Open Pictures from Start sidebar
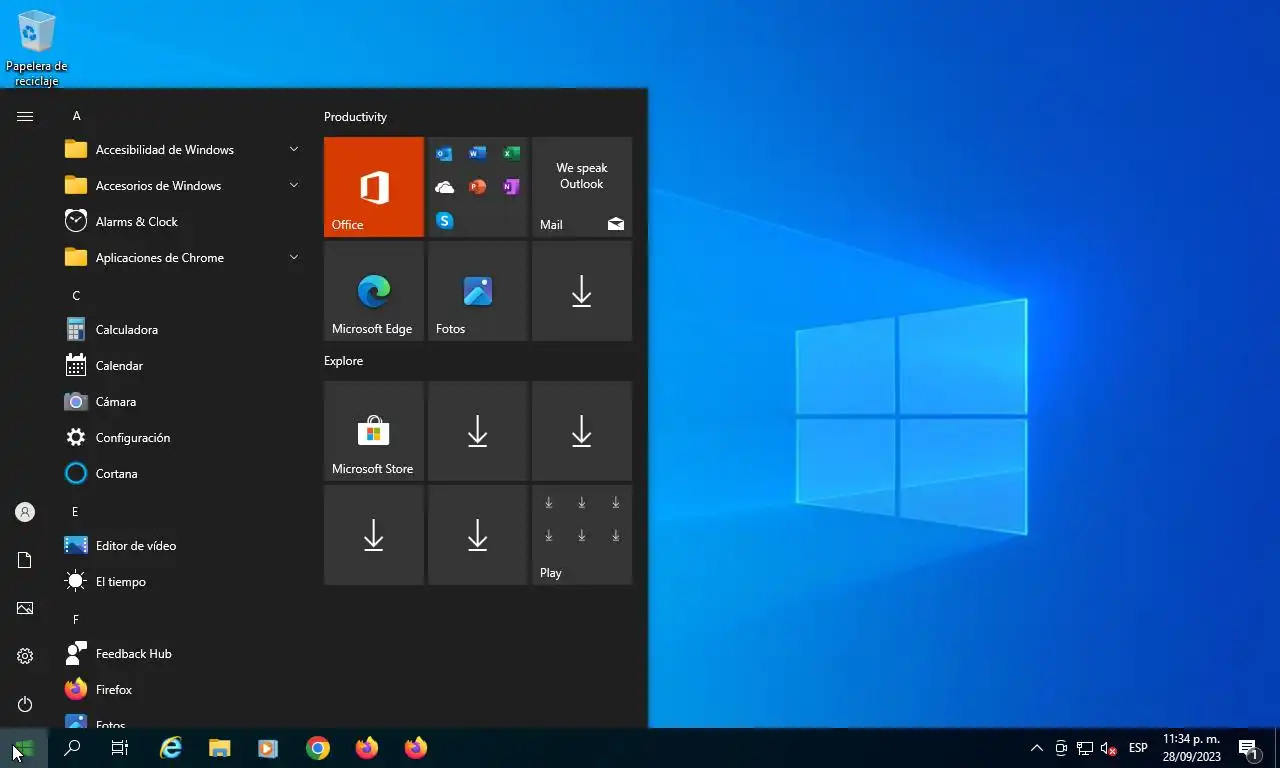 tap(25, 608)
